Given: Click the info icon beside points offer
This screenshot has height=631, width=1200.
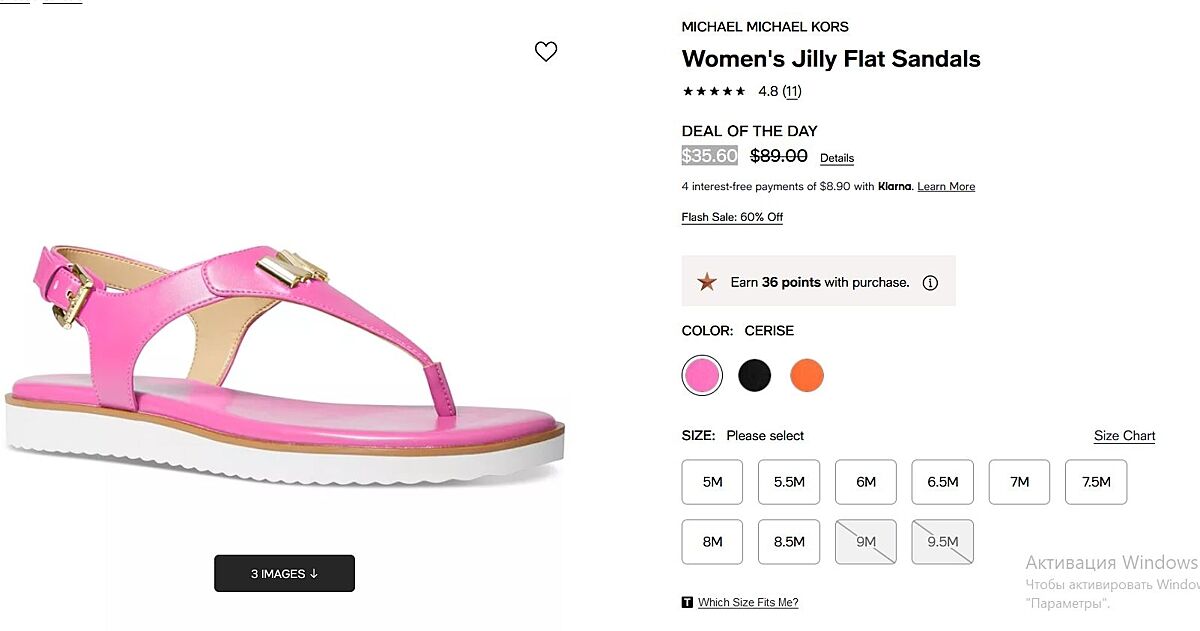Looking at the screenshot, I should coord(930,283).
